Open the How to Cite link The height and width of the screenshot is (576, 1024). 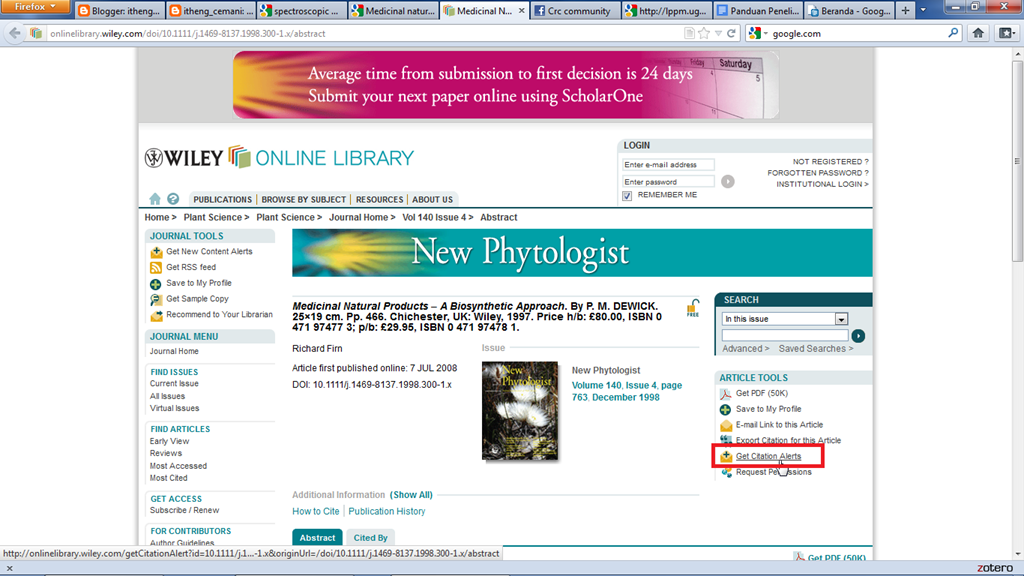[316, 511]
